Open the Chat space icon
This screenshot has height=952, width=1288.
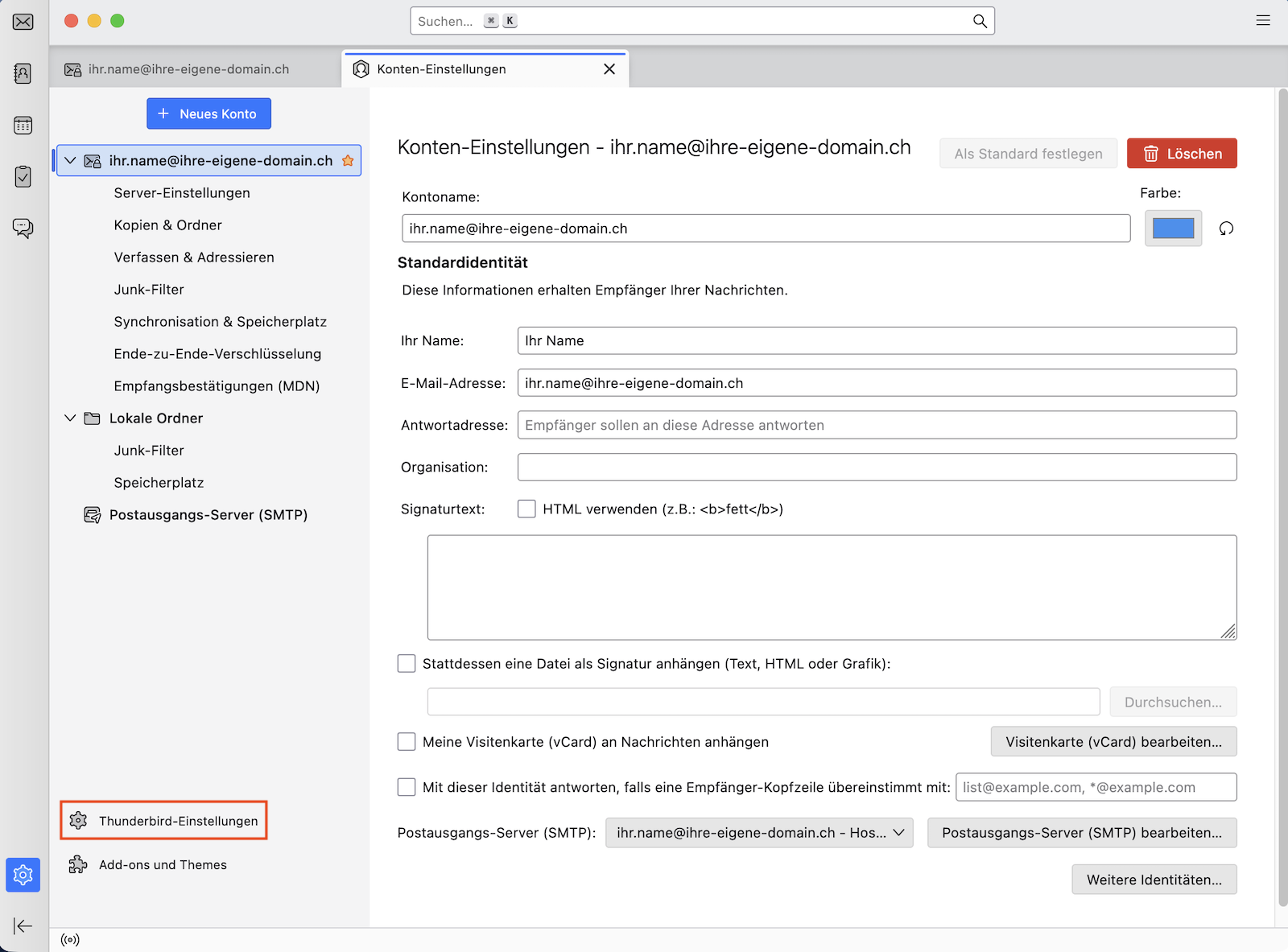23,228
